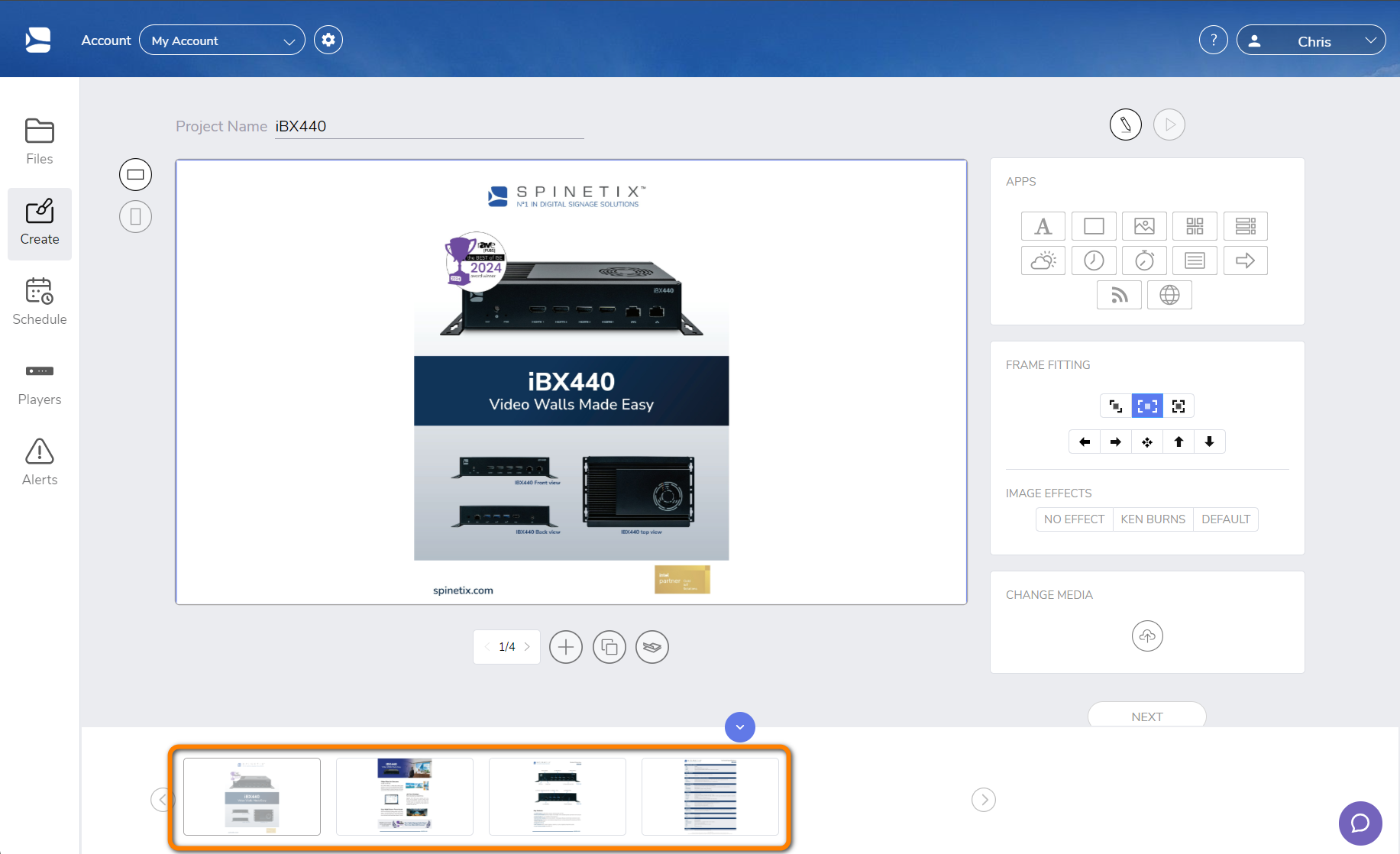Open the Alerts section

40,463
